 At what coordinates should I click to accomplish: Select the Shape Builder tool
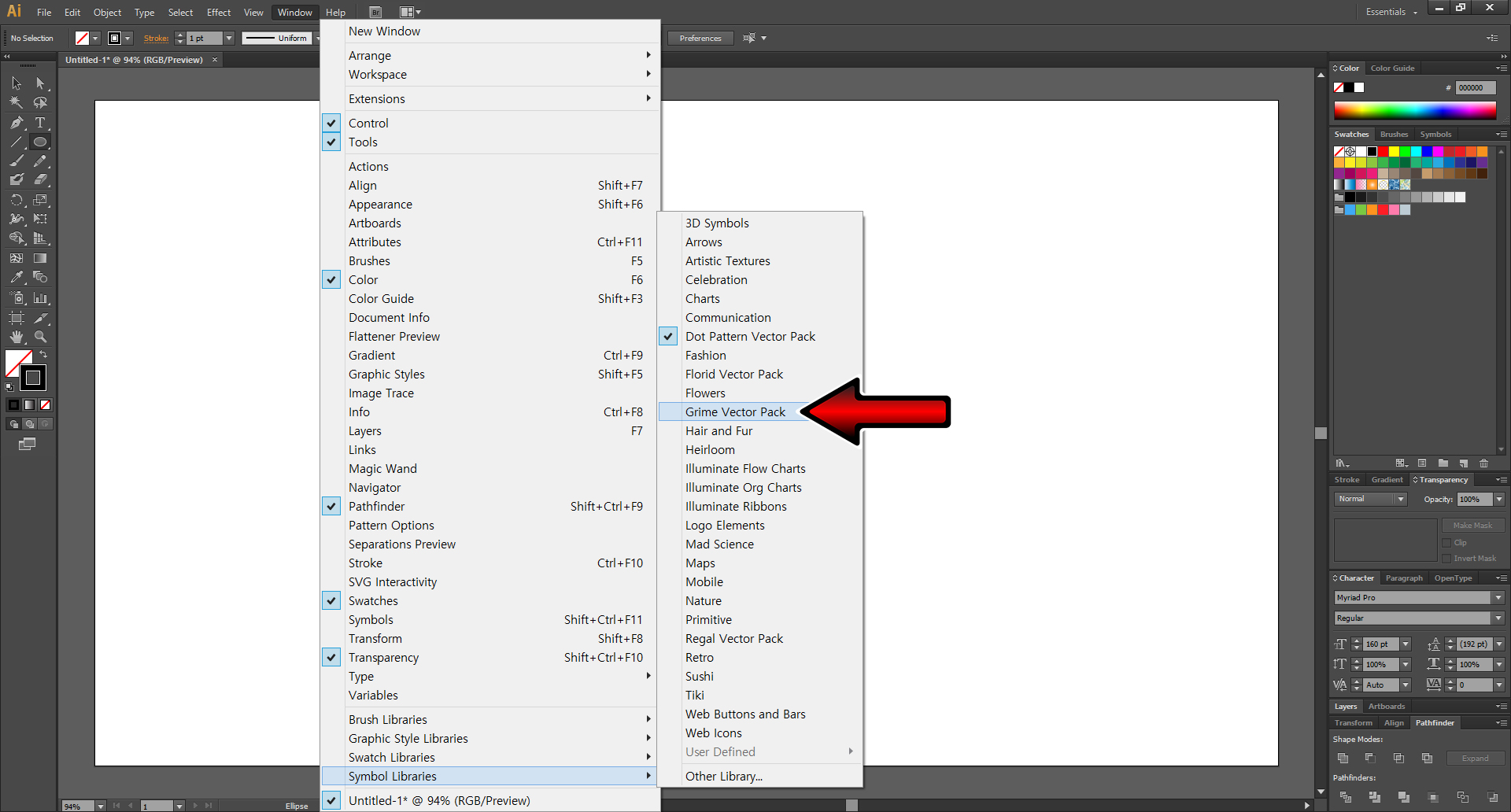[x=16, y=238]
